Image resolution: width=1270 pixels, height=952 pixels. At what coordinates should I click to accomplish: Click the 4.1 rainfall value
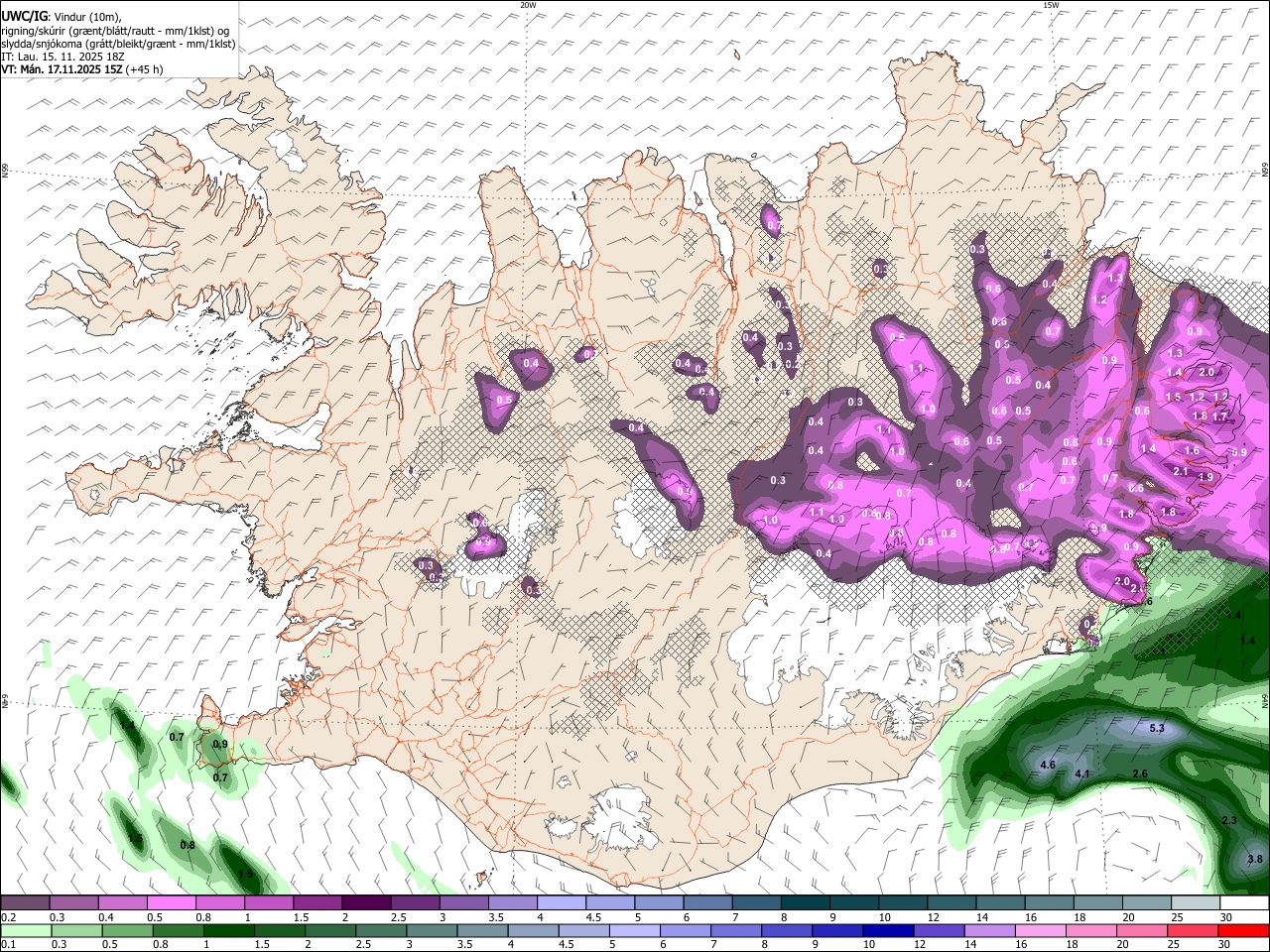click(1082, 773)
